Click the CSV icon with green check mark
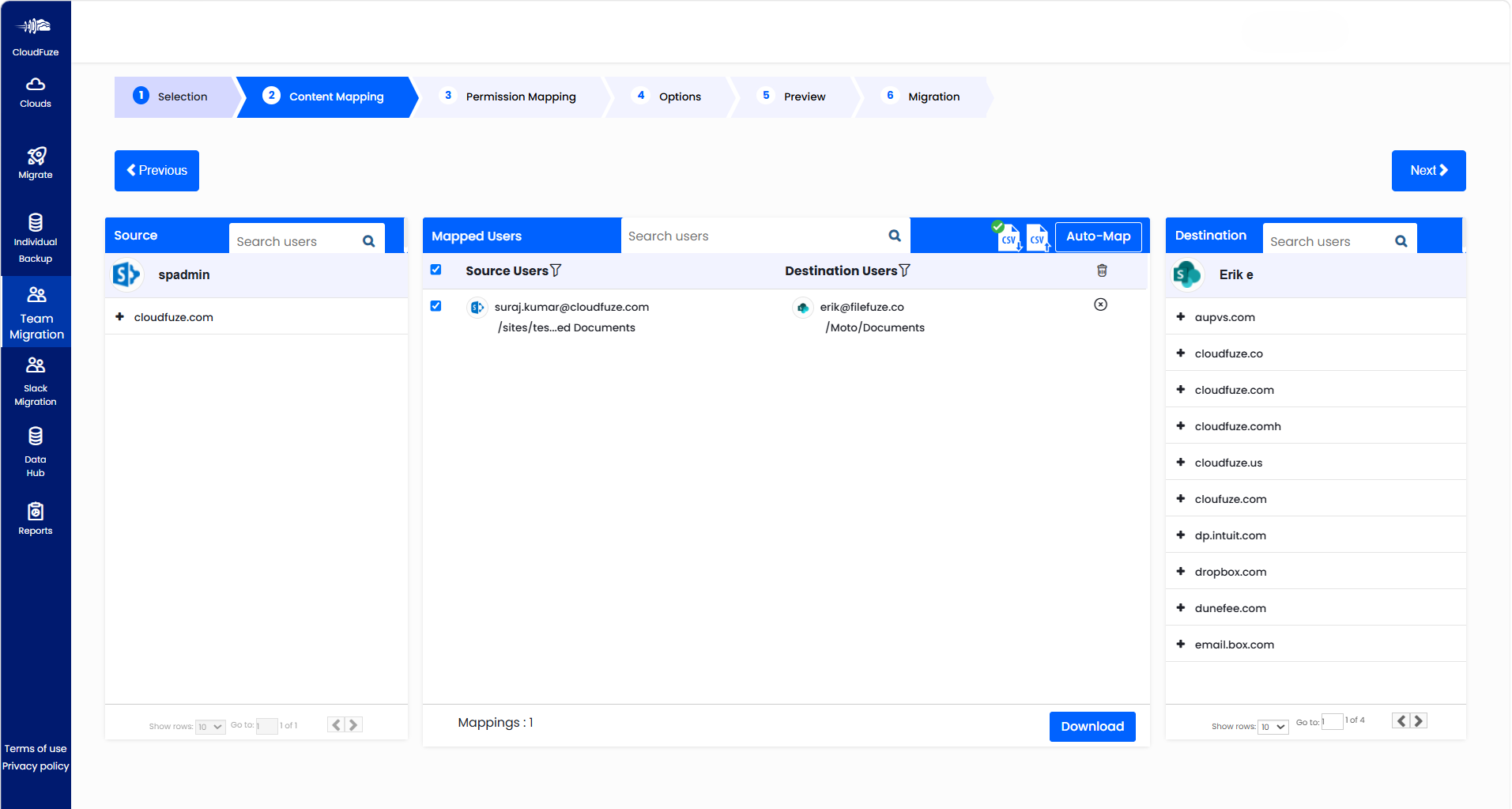The image size is (1512, 809). (x=1008, y=236)
